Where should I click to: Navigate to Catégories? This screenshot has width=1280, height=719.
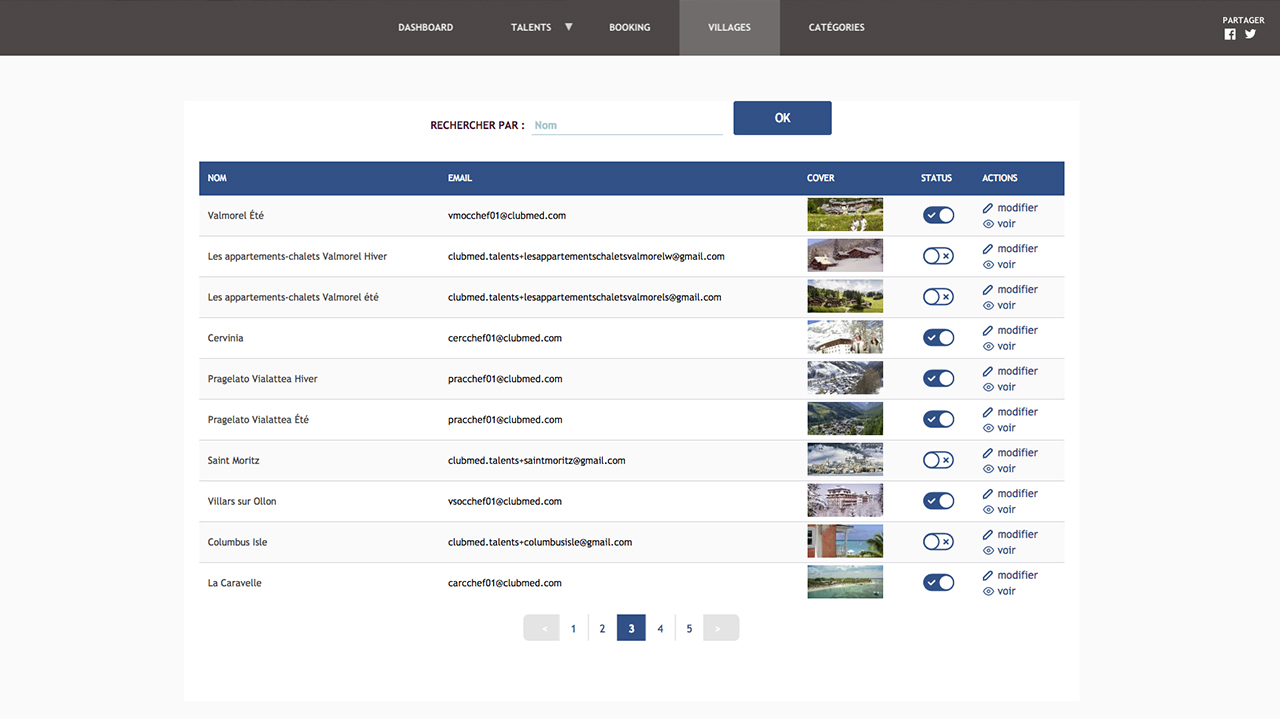pos(837,28)
